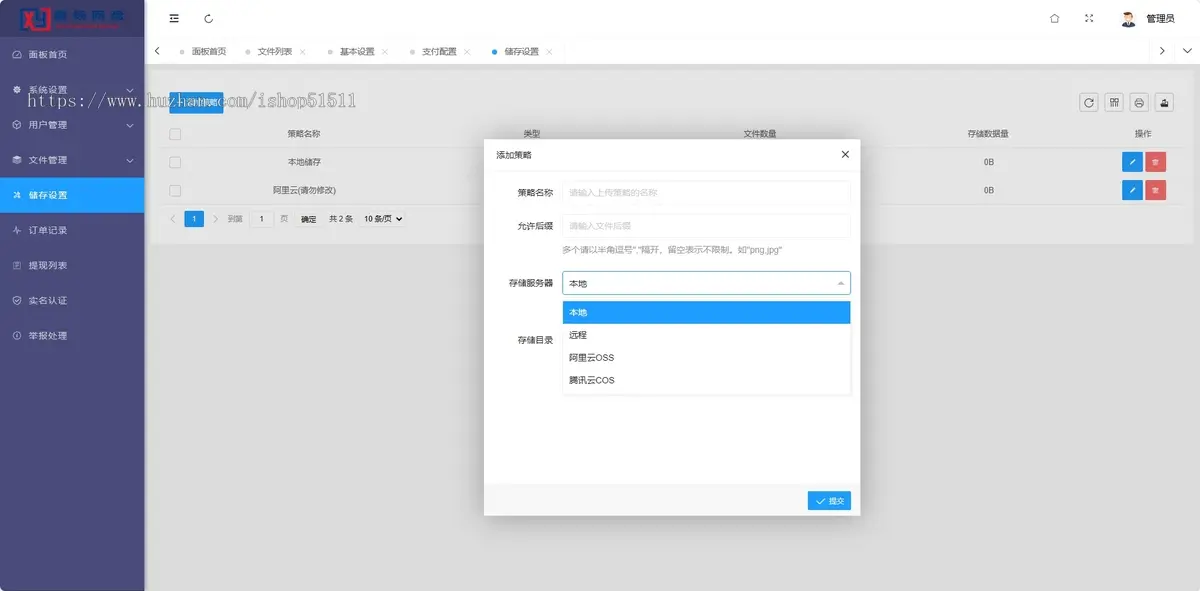Screen dimensions: 1200x591
Task: Click the site logo in sidebar
Action: click(x=72, y=18)
